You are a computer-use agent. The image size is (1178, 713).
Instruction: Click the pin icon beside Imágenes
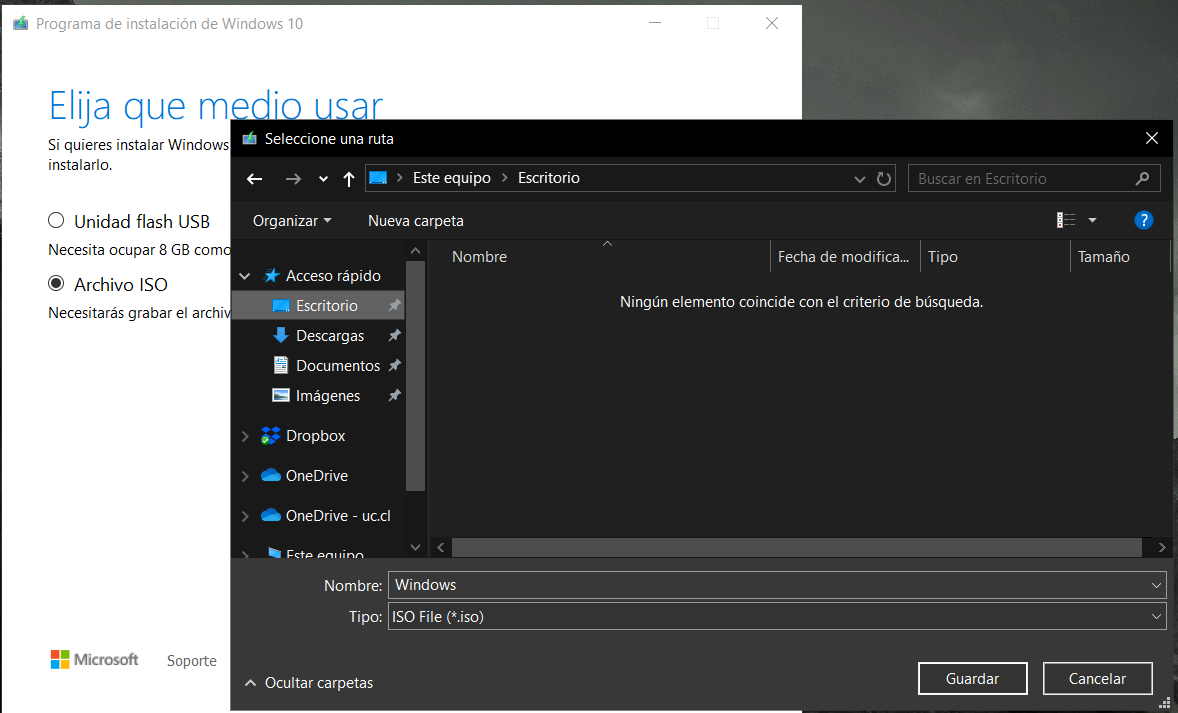coord(394,396)
